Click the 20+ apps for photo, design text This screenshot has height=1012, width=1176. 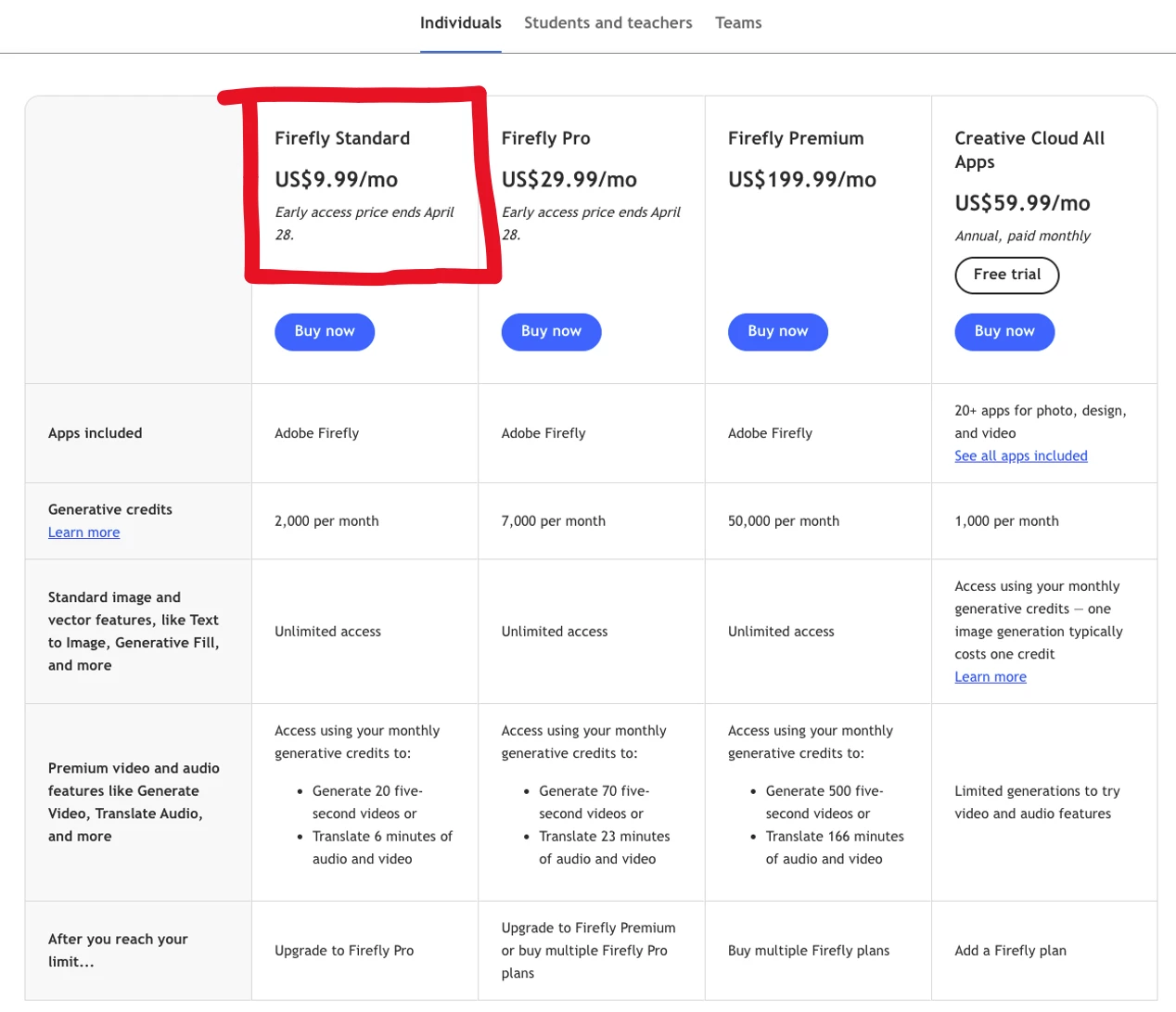tap(1041, 422)
